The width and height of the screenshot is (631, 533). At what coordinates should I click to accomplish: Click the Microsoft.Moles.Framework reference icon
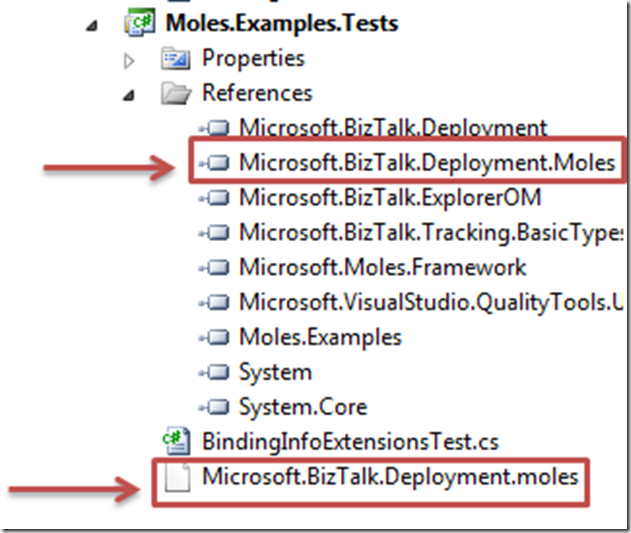pyautogui.click(x=215, y=267)
